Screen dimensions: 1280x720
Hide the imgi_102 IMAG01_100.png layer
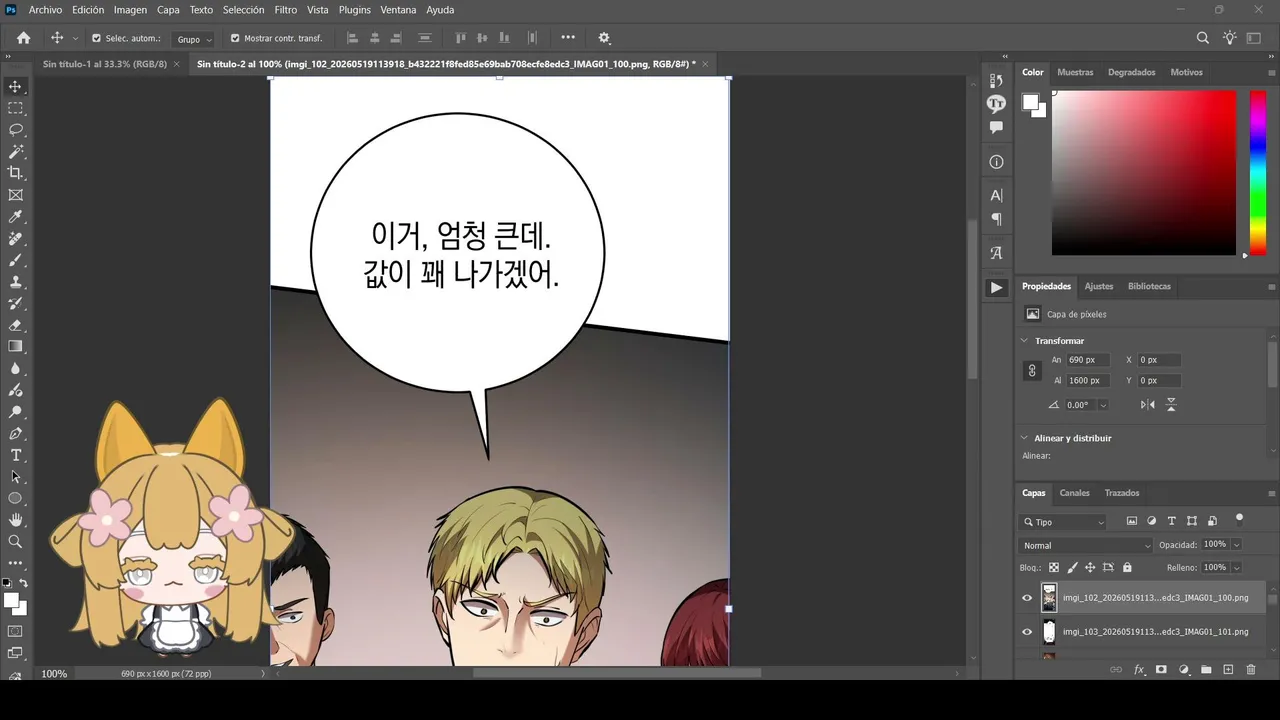tap(1026, 598)
